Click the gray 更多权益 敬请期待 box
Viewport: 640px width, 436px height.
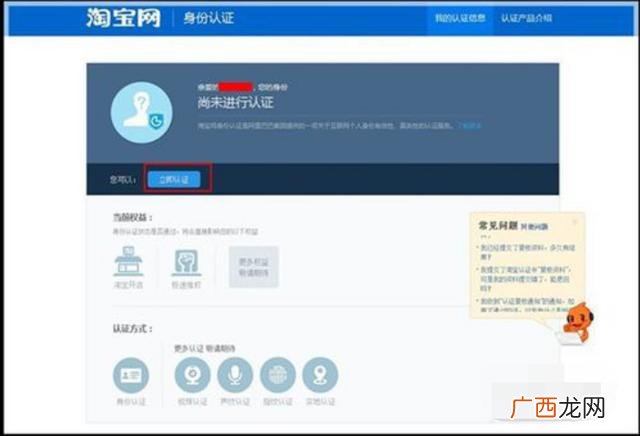pos(253,267)
